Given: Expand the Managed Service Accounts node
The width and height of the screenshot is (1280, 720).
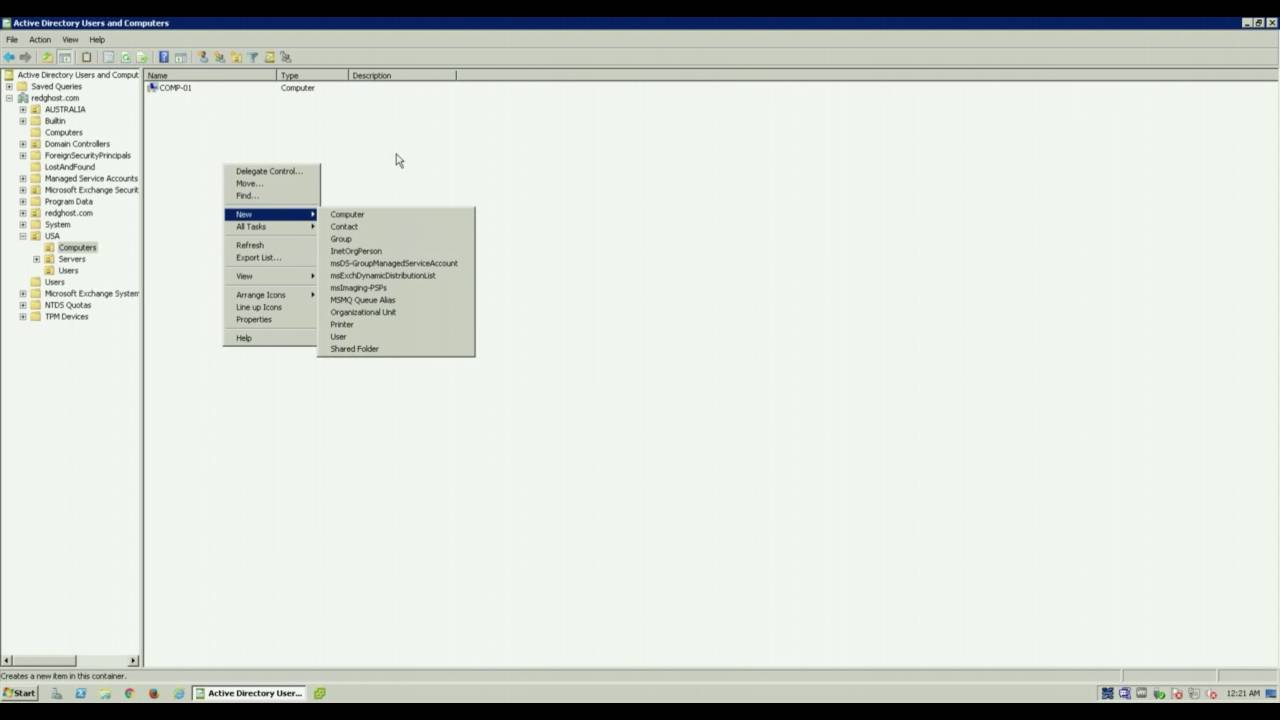Looking at the screenshot, I should tap(23, 179).
